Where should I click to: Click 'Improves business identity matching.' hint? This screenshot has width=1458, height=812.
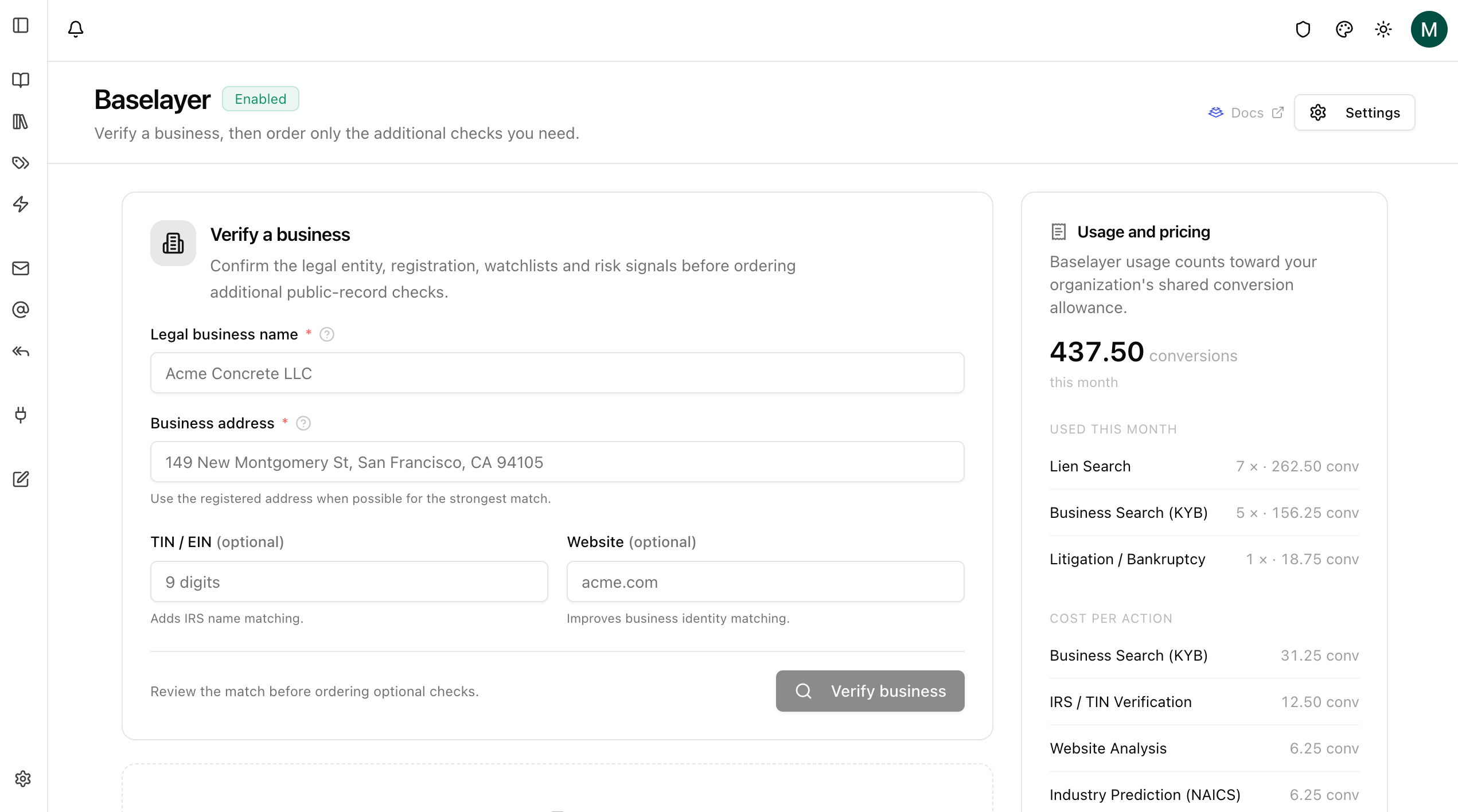(678, 618)
